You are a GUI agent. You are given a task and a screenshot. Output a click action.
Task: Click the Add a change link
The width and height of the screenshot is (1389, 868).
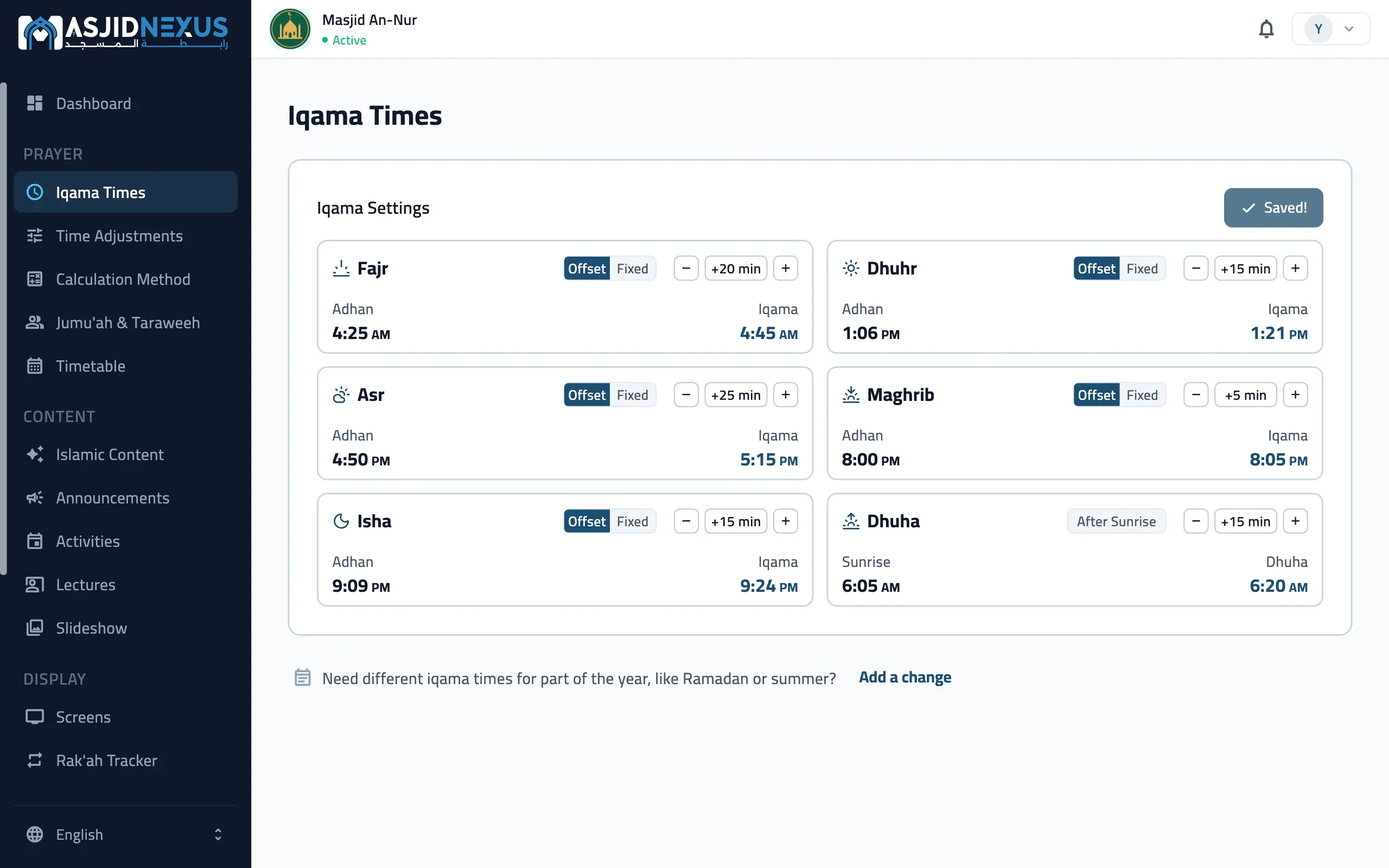pyautogui.click(x=905, y=678)
